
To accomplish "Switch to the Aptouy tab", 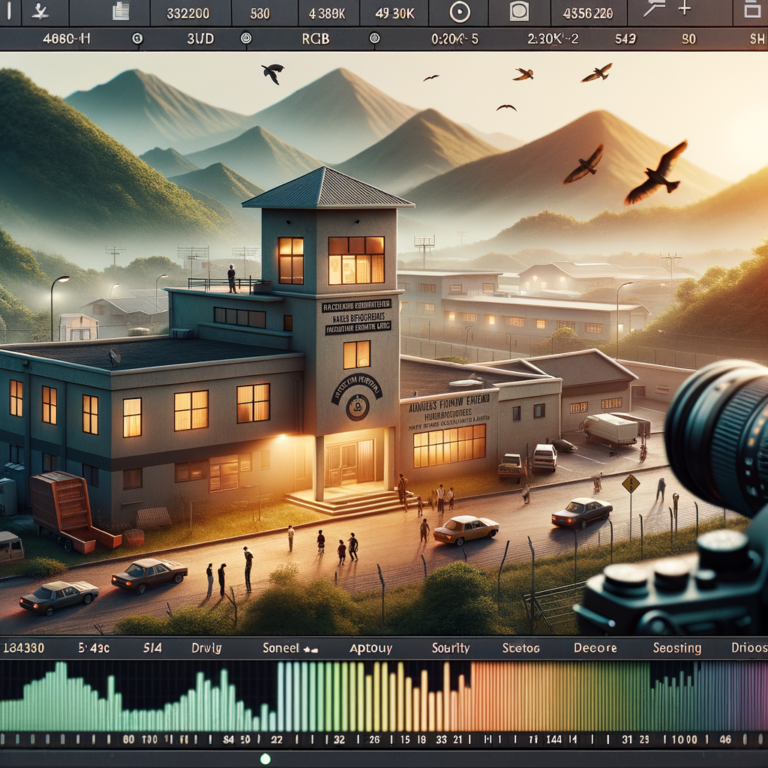I will point(371,648).
